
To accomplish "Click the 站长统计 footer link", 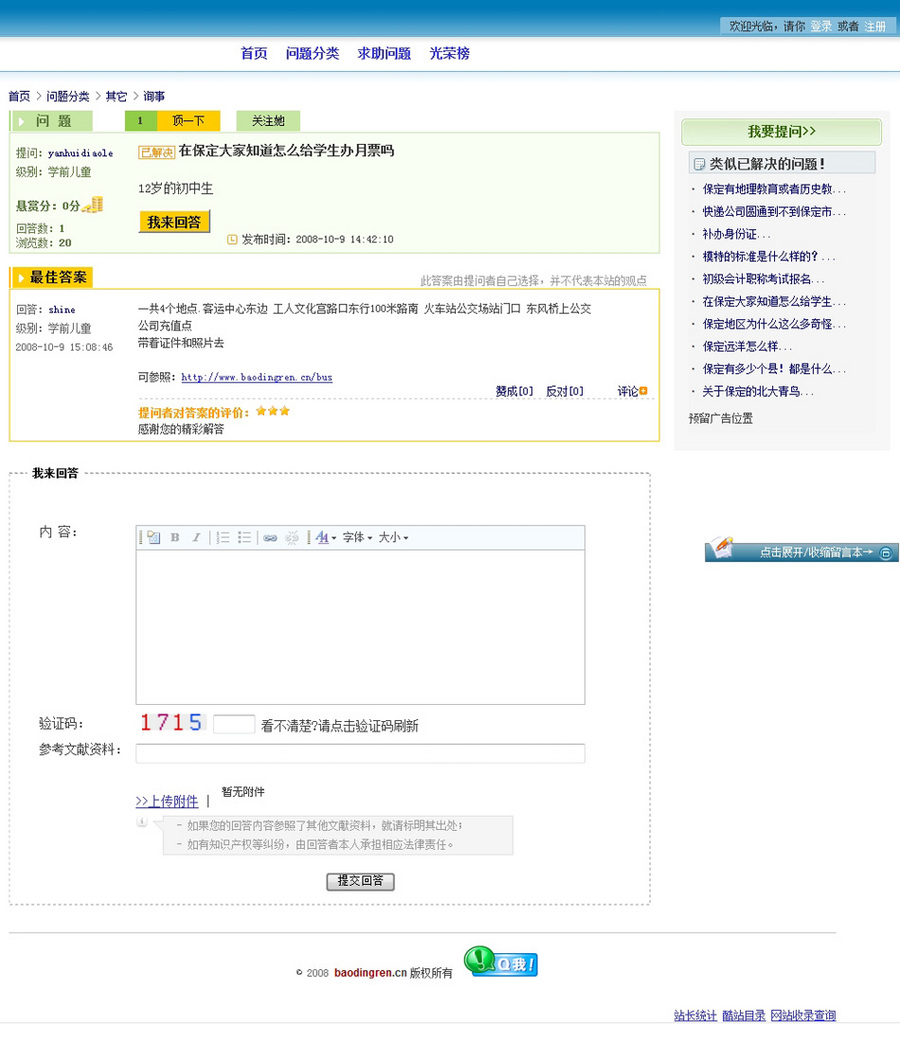I will tap(695, 1015).
